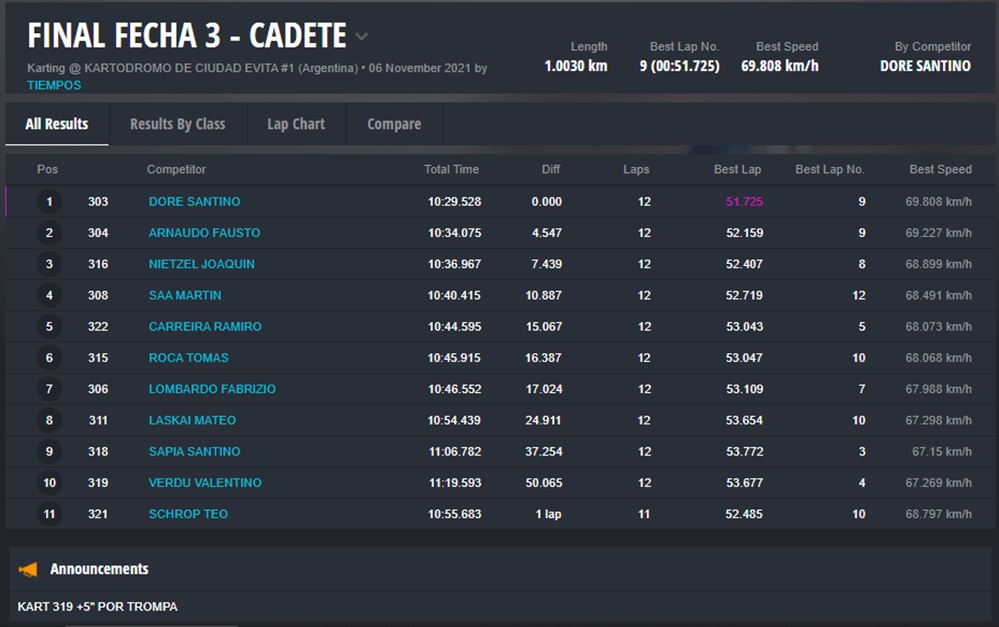Open the TIEMPOS organizer link
This screenshot has height=627, width=999.
click(x=54, y=85)
